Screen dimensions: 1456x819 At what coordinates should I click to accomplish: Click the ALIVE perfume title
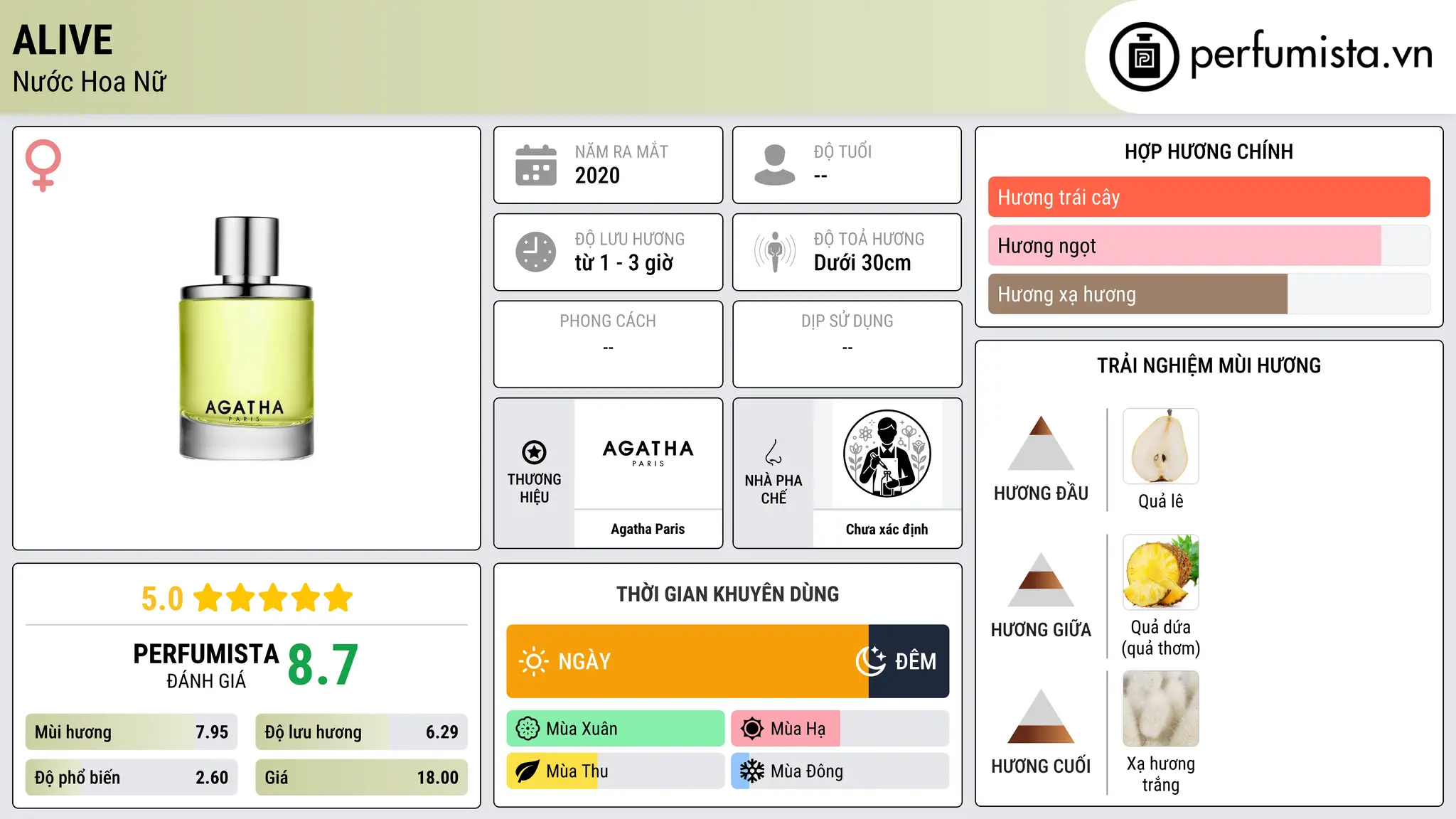point(63,40)
